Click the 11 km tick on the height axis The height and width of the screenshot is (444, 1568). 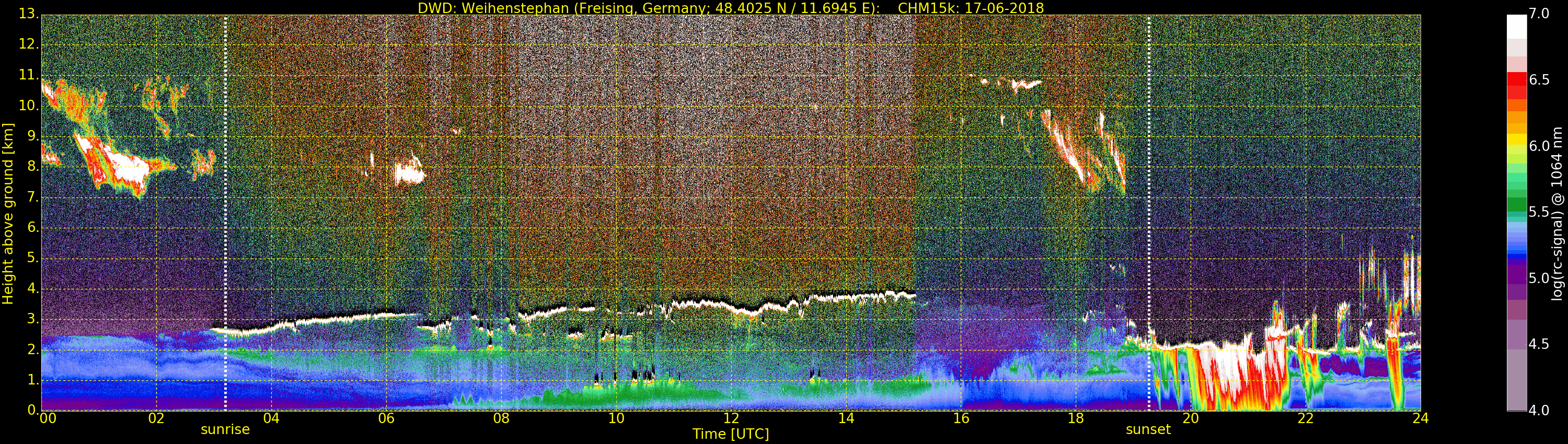click(28, 75)
